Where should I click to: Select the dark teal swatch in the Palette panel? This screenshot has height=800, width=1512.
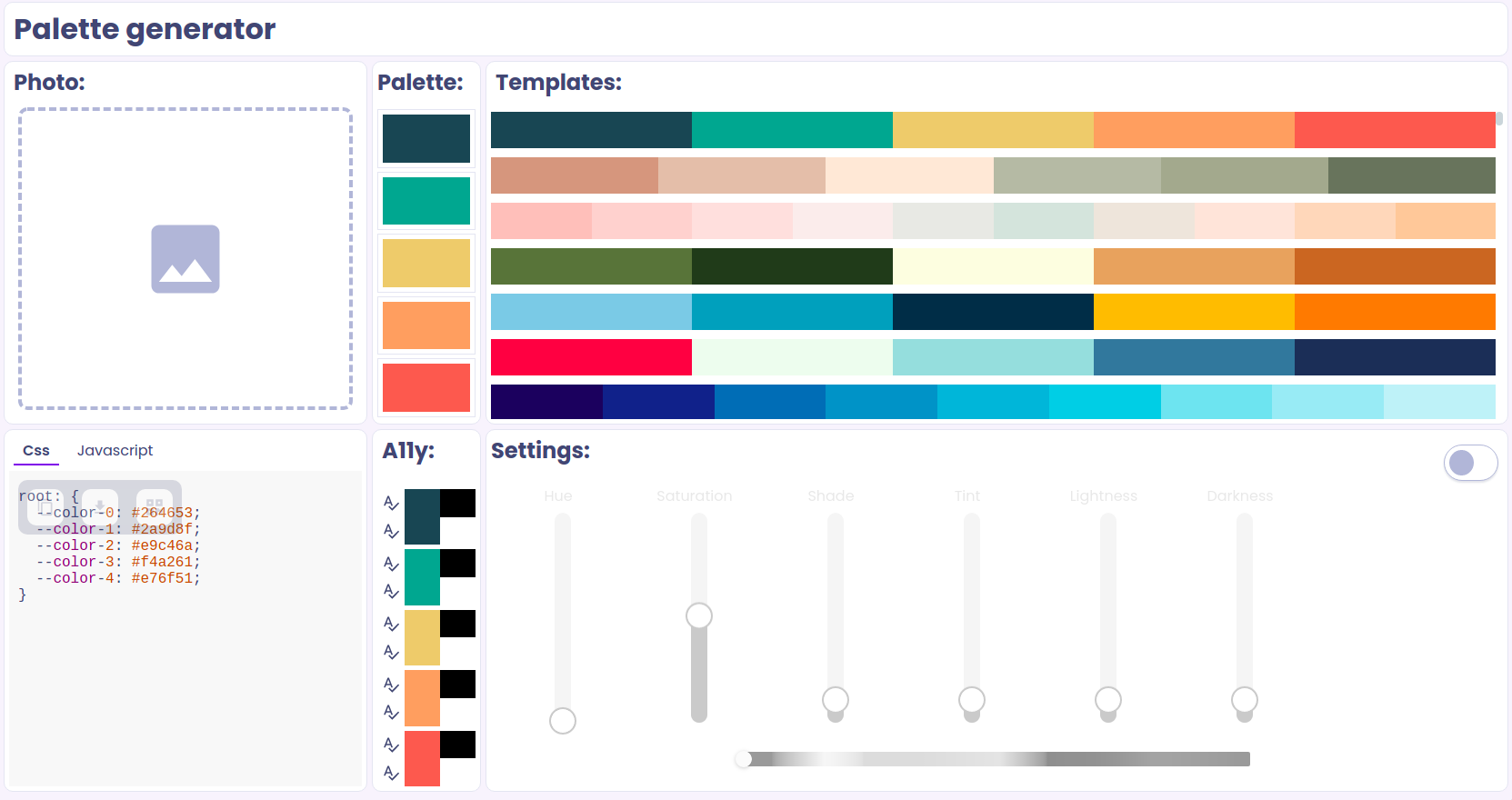(x=426, y=138)
